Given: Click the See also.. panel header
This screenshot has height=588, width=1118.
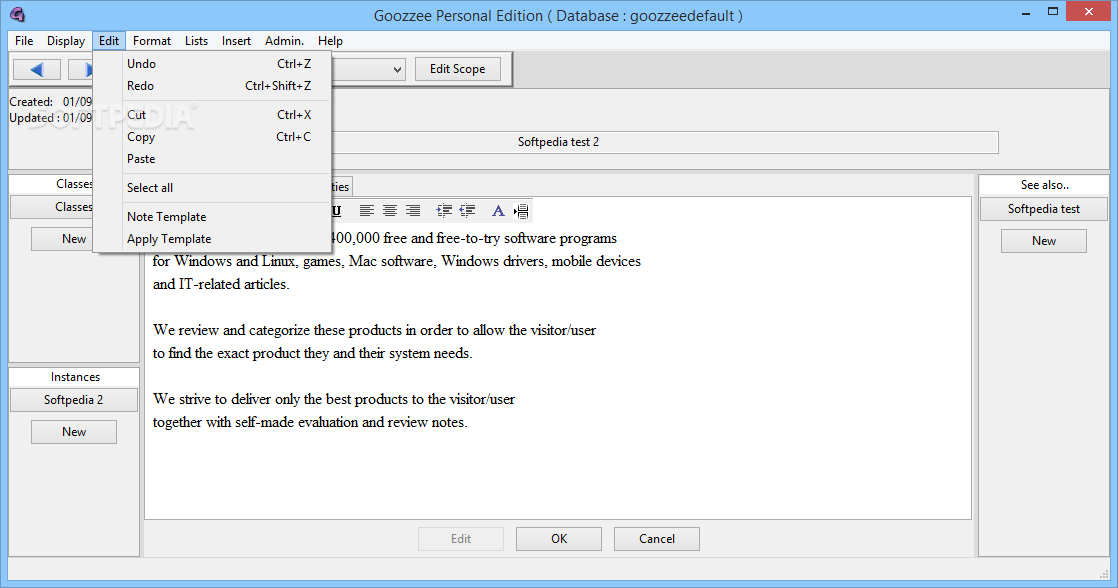Looking at the screenshot, I should pyautogui.click(x=1045, y=185).
